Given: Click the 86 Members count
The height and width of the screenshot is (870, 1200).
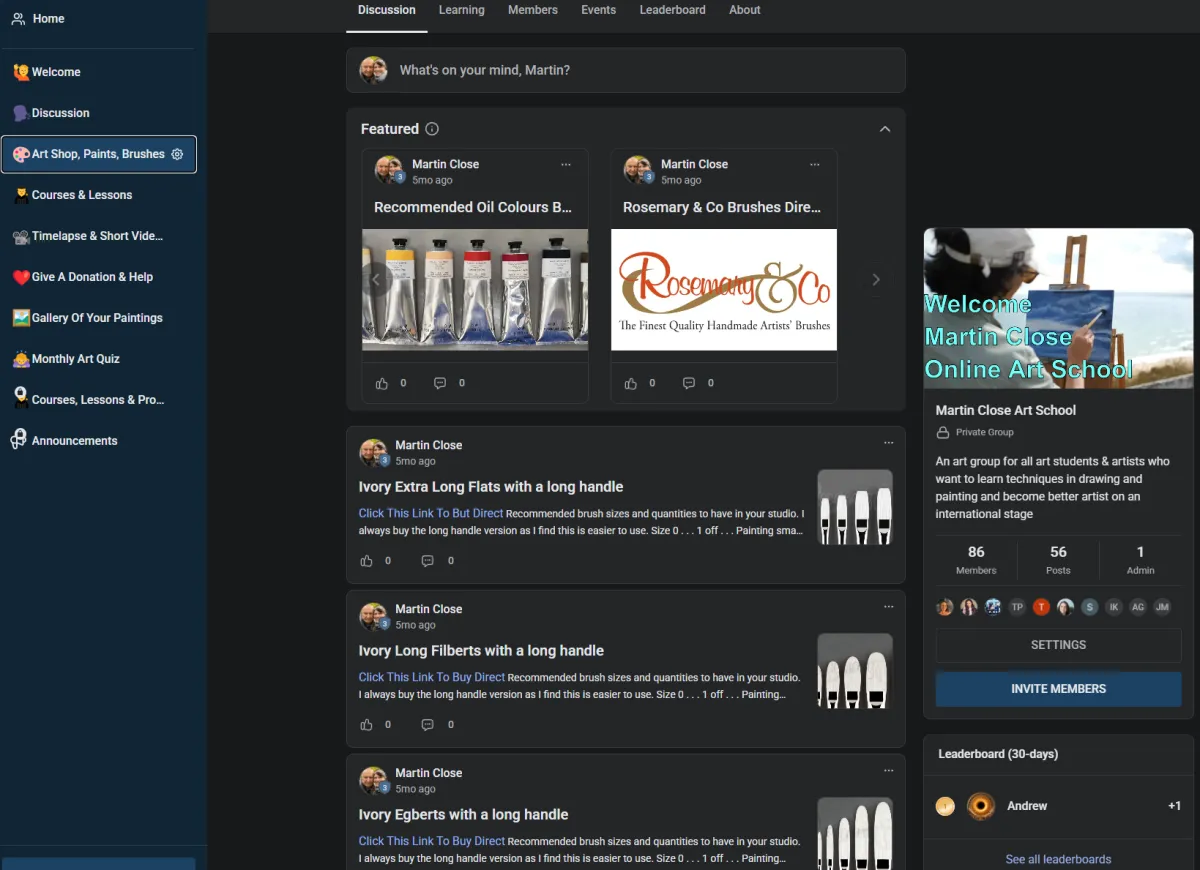Looking at the screenshot, I should click(976, 560).
